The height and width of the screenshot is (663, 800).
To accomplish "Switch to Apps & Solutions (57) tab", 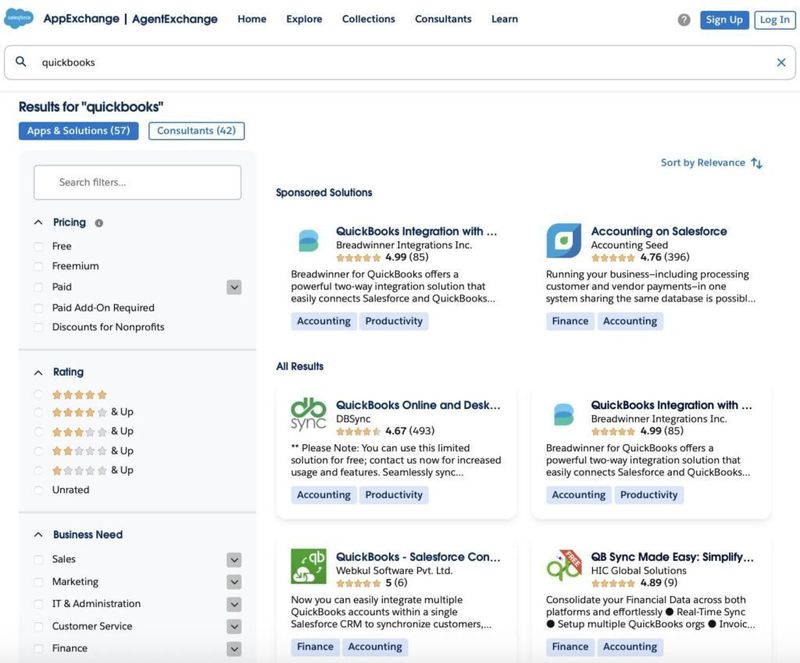I will tap(79, 131).
